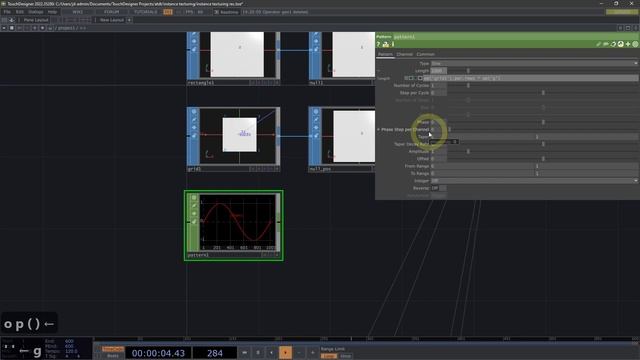Toggle the Reverse Off switch
Screen dimensions: 640x360
click(x=438, y=188)
